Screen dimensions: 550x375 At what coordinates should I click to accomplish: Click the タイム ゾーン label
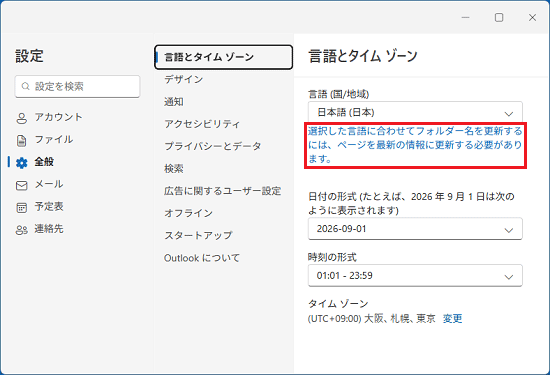pyautogui.click(x=338, y=303)
